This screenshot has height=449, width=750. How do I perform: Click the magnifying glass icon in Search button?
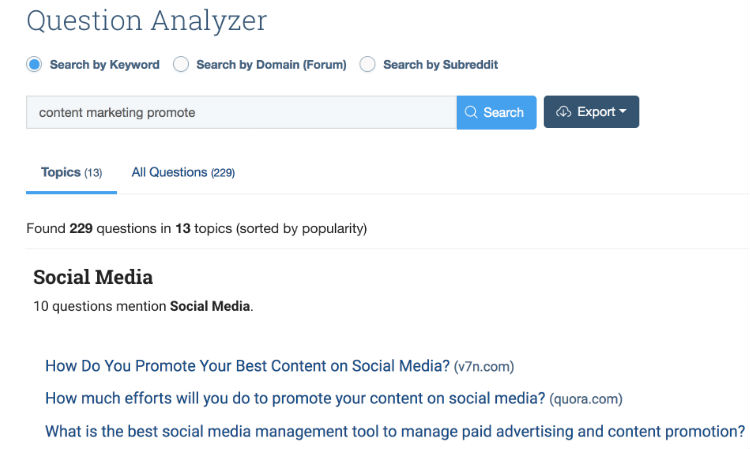coord(471,112)
